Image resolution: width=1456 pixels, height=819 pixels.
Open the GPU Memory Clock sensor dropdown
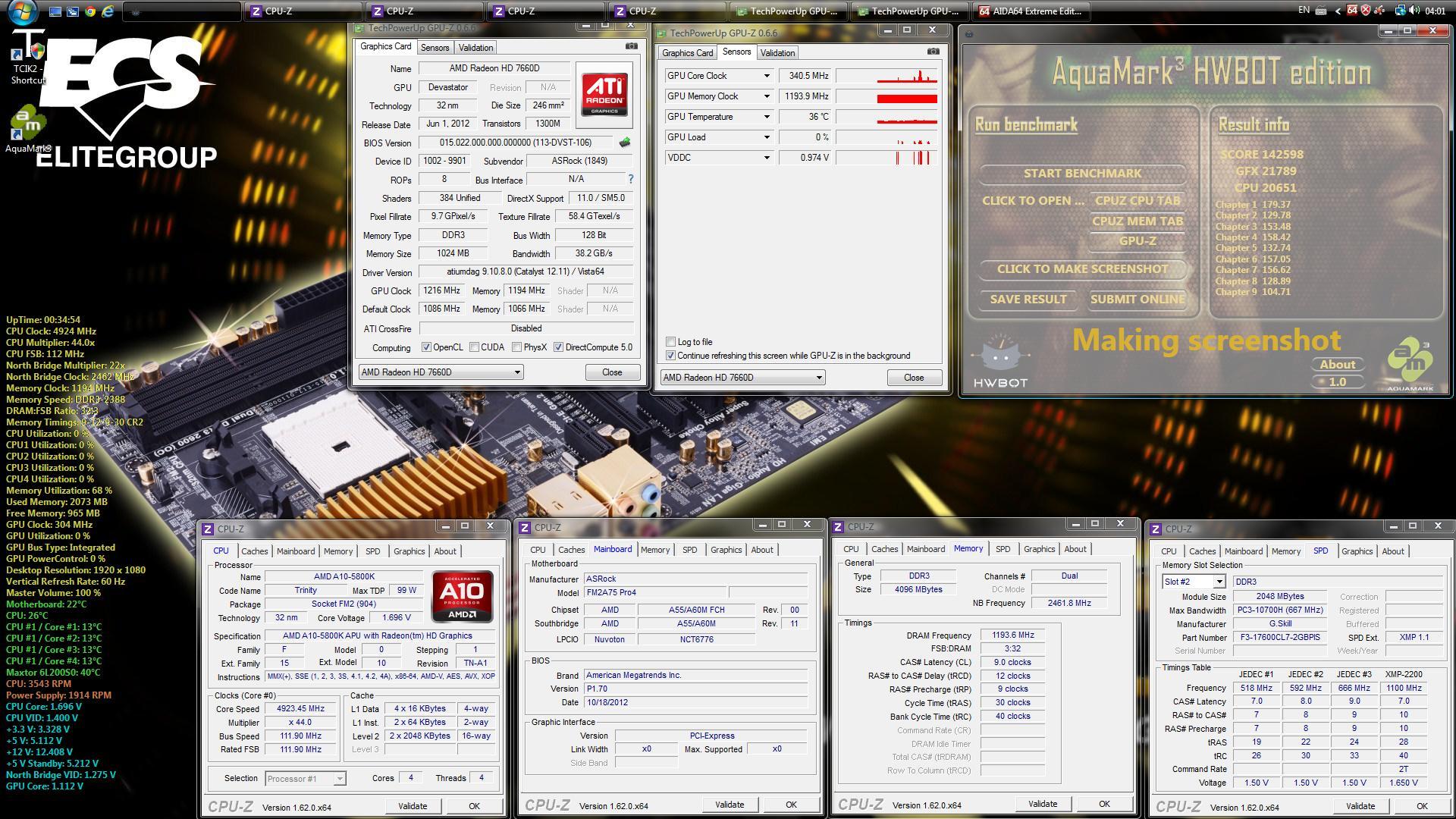click(766, 96)
